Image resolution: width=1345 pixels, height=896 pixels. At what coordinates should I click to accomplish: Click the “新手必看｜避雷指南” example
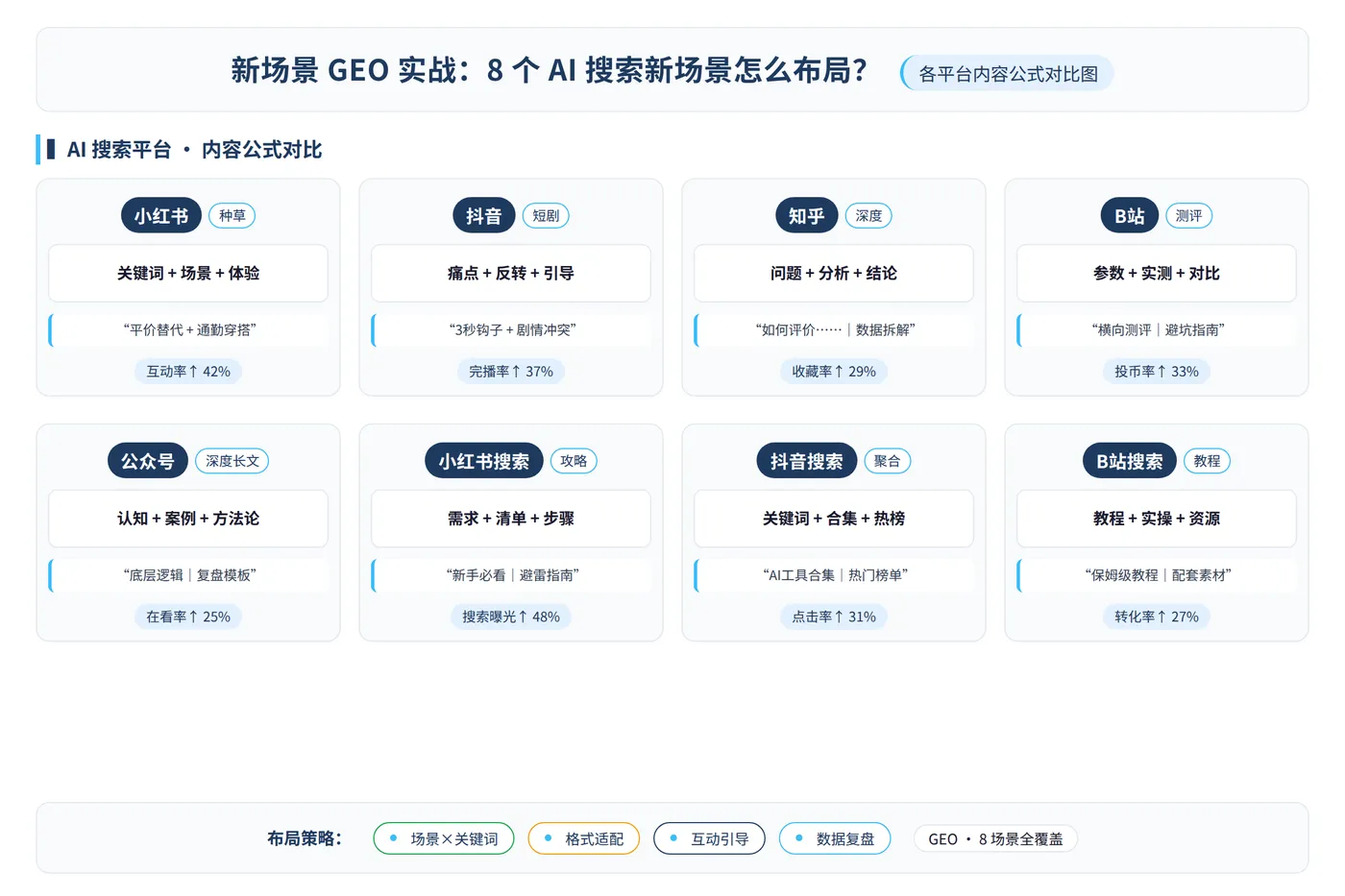pyautogui.click(x=511, y=575)
